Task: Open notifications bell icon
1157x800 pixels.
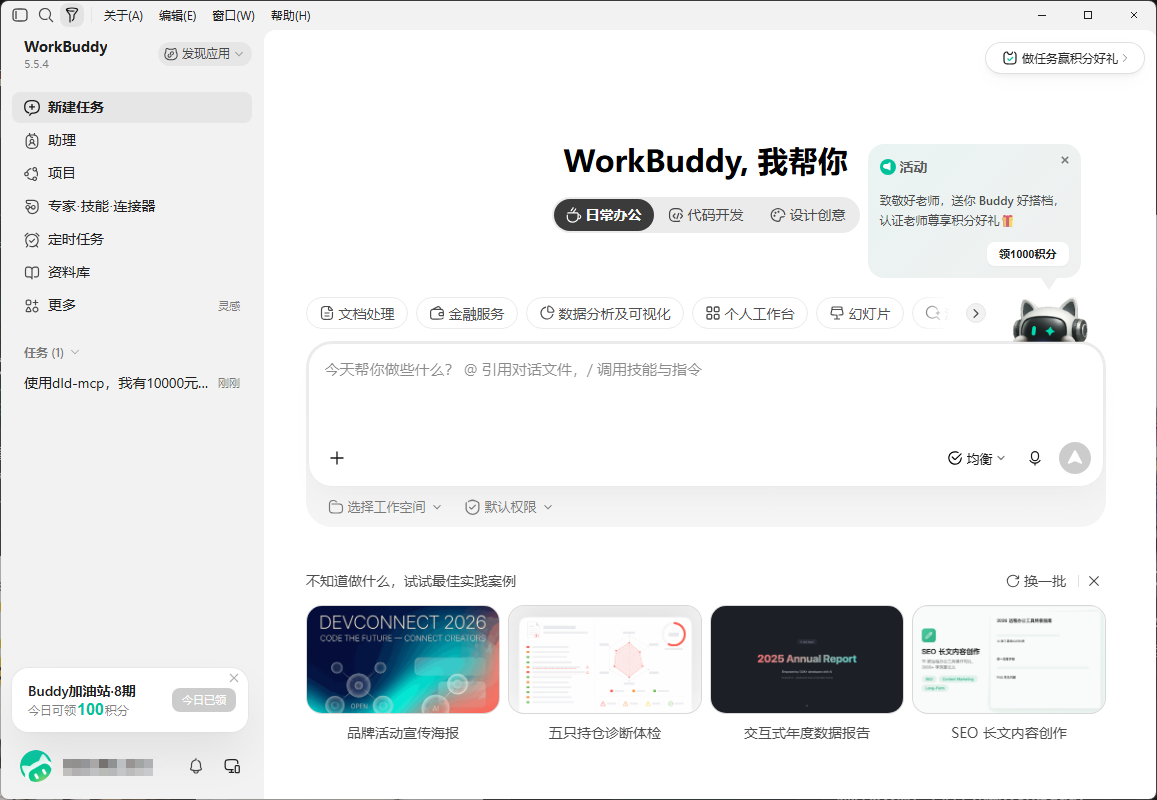Action: [196, 766]
